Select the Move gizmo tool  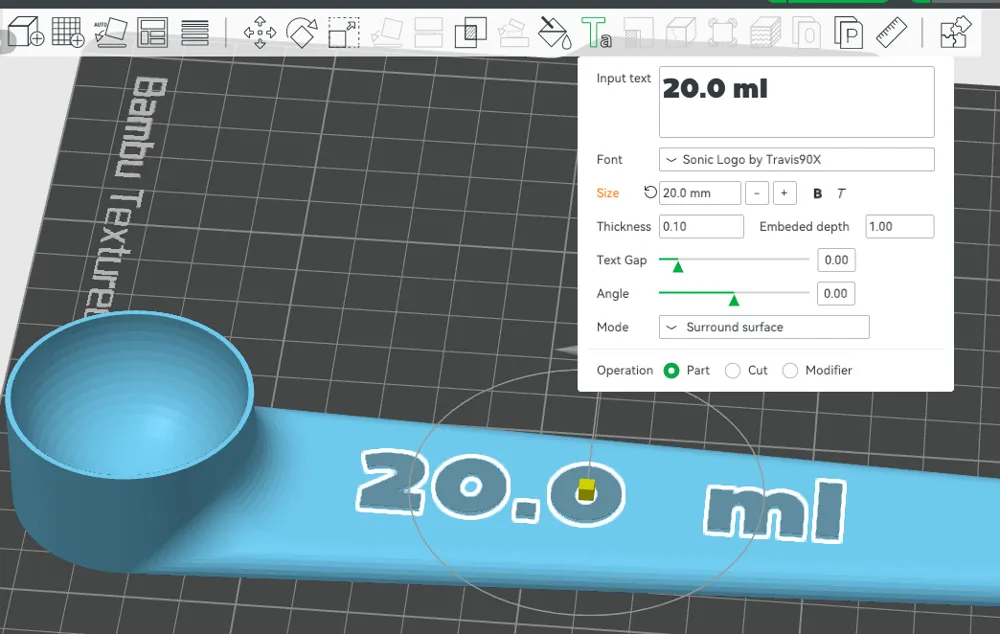point(260,33)
